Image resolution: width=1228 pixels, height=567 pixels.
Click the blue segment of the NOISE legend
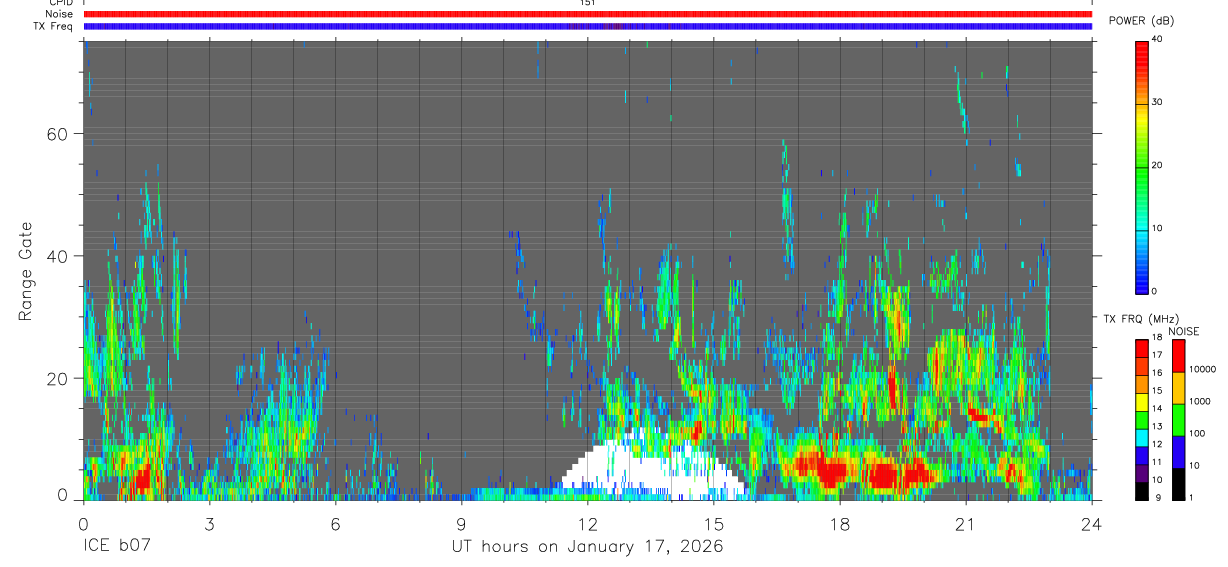point(1178,450)
